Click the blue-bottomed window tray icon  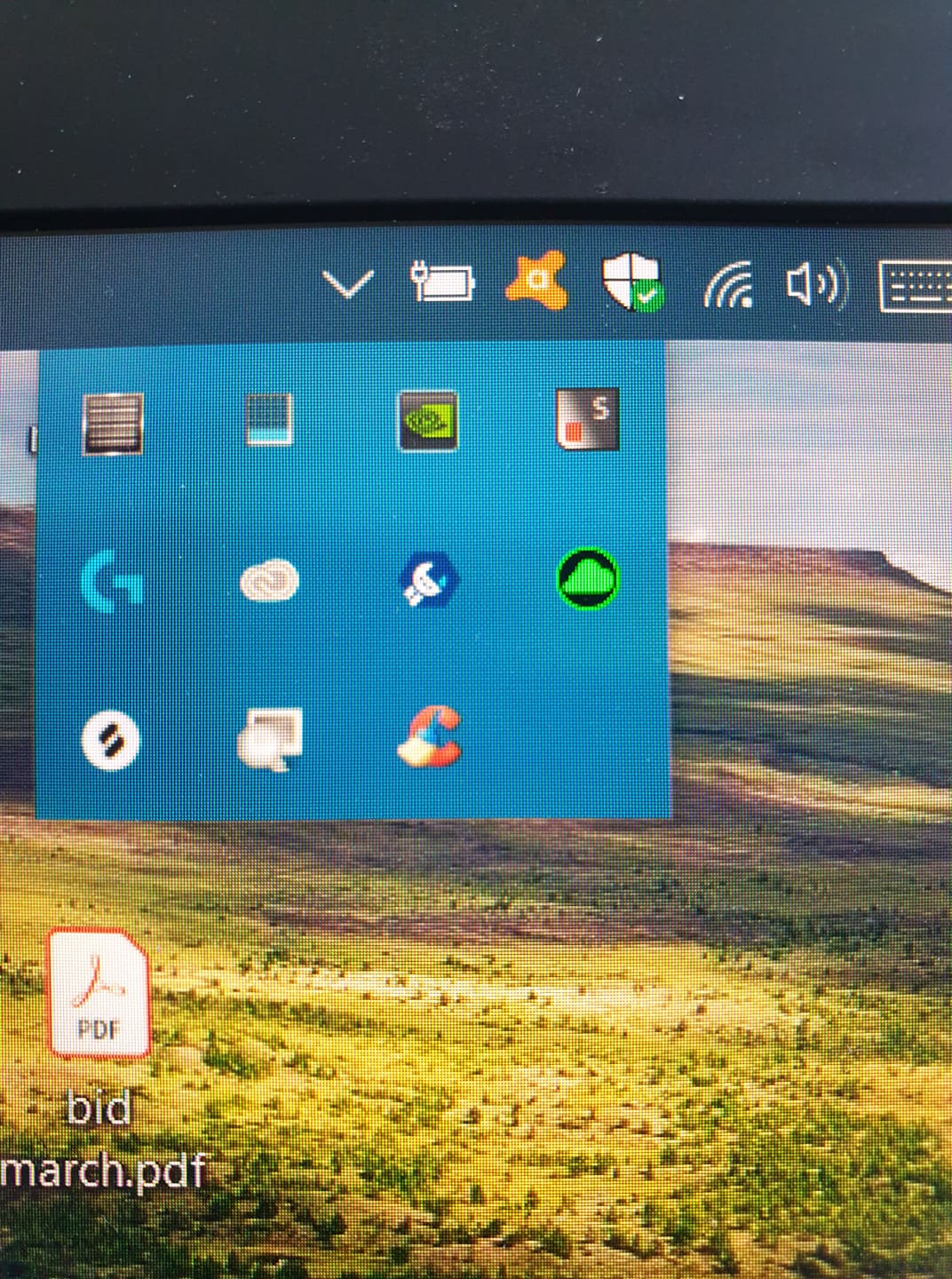(269, 420)
